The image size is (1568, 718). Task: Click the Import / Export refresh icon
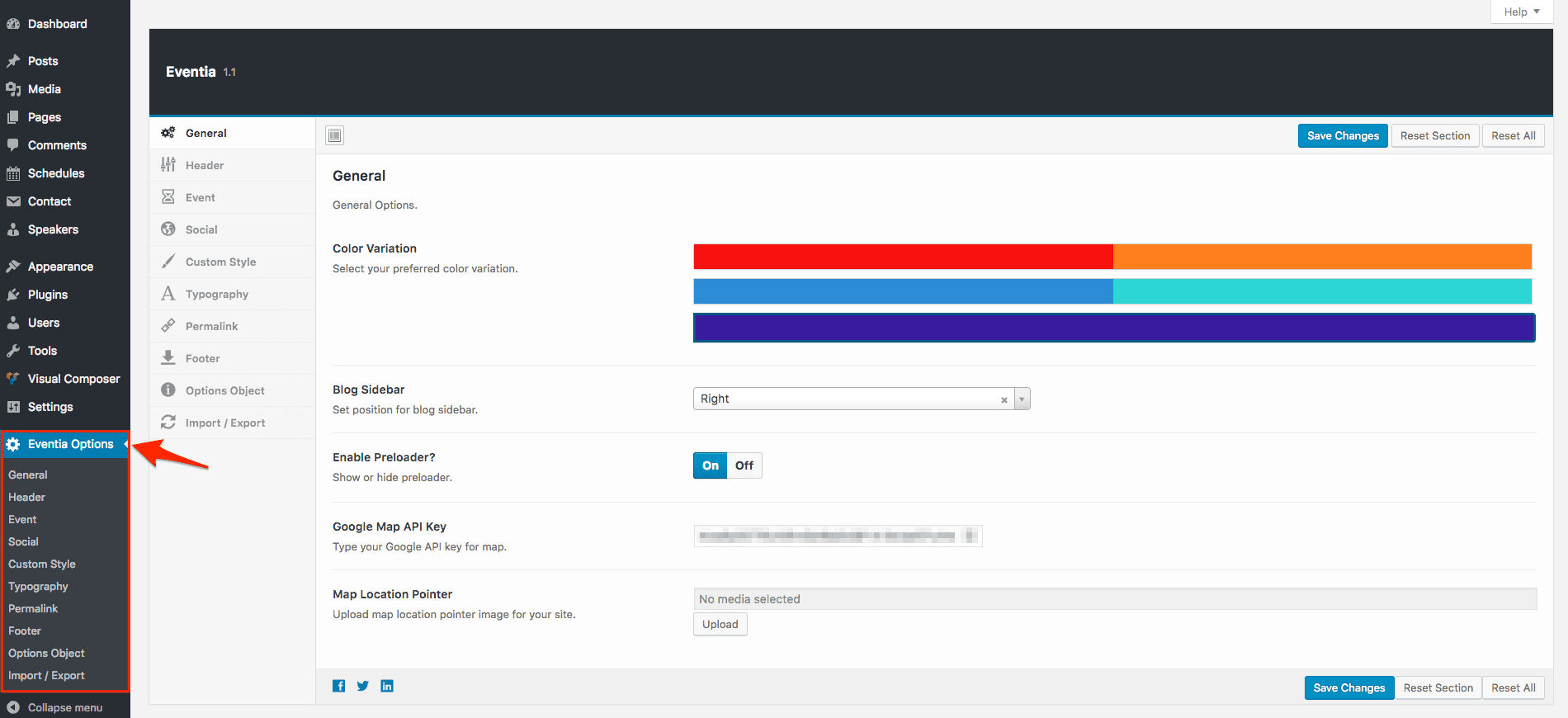pyautogui.click(x=168, y=423)
